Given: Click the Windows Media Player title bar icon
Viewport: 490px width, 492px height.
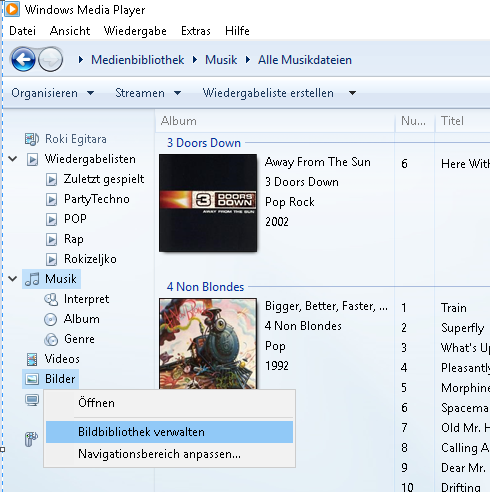Looking at the screenshot, I should pos(12,9).
